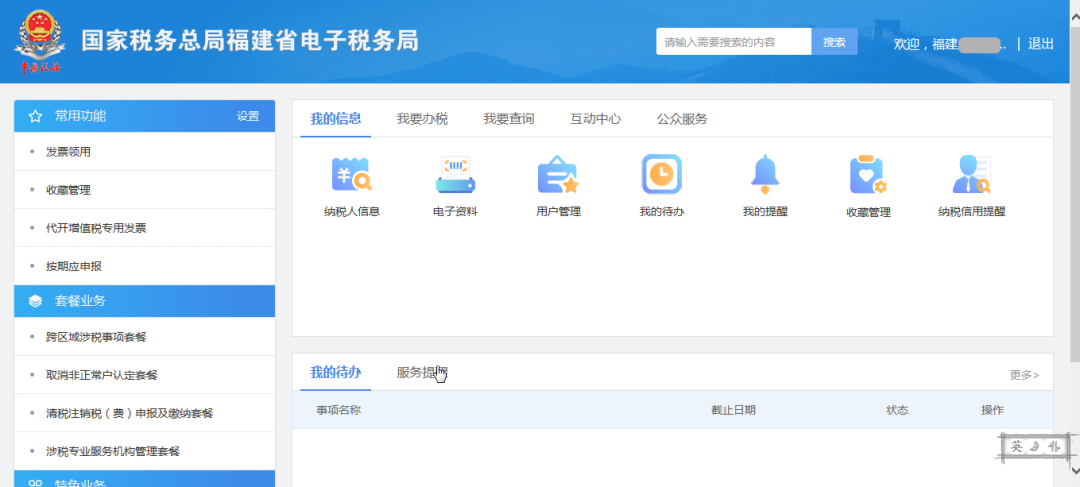Image resolution: width=1080 pixels, height=487 pixels.
Task: Open 按期应申报
Action: pyautogui.click(x=74, y=266)
